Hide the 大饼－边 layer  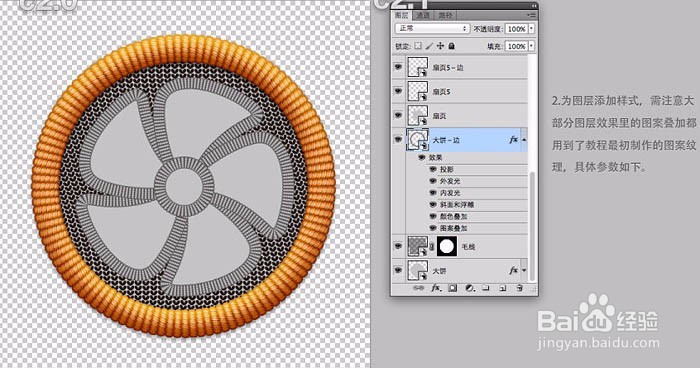click(x=398, y=139)
